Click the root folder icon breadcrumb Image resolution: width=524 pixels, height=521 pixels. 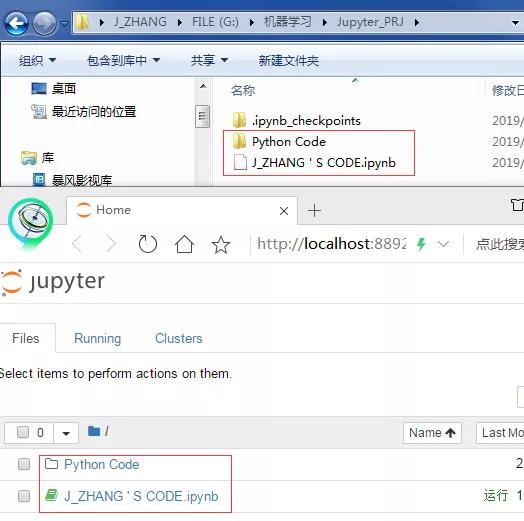pos(94,431)
